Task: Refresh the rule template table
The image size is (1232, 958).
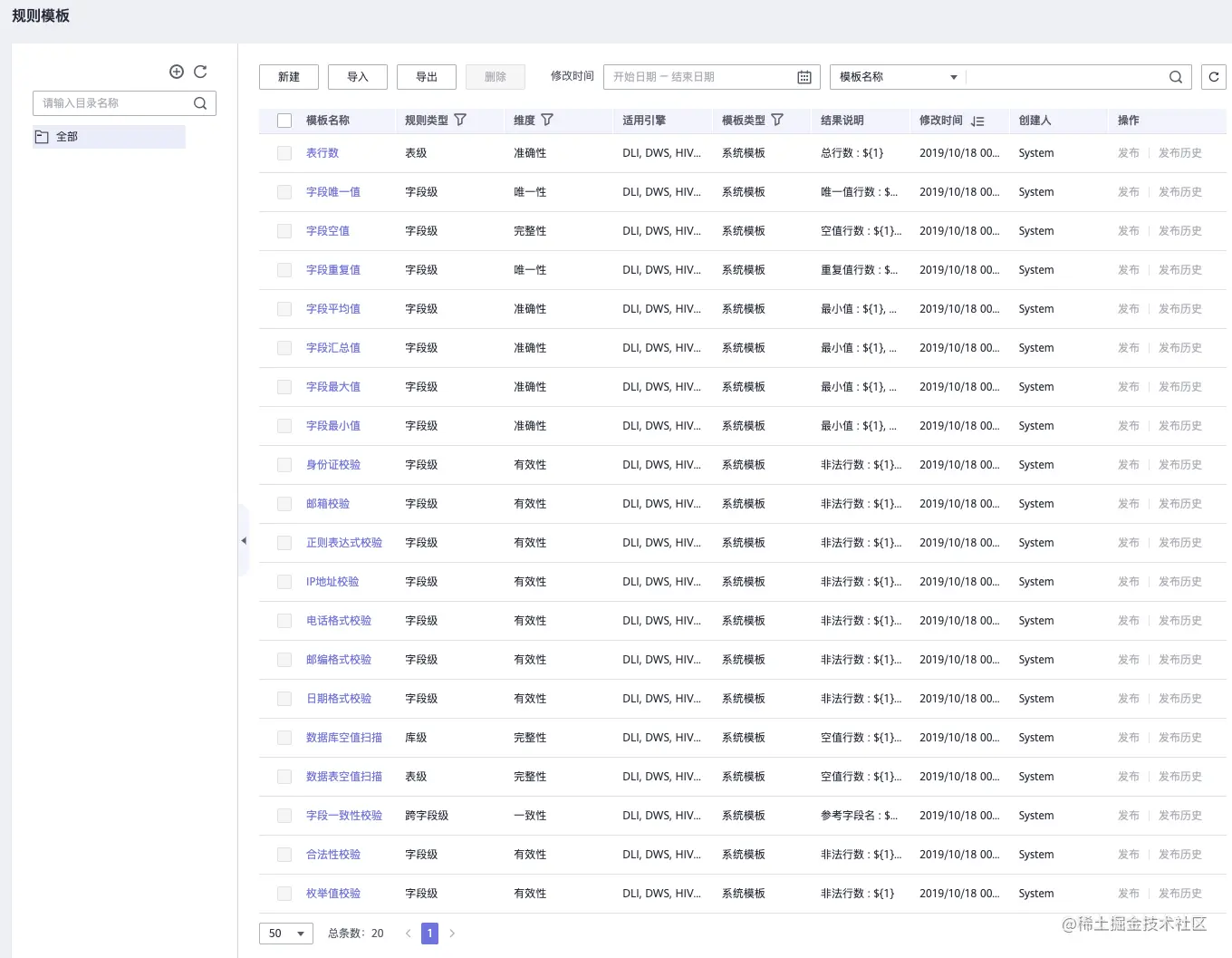Action: point(1214,77)
